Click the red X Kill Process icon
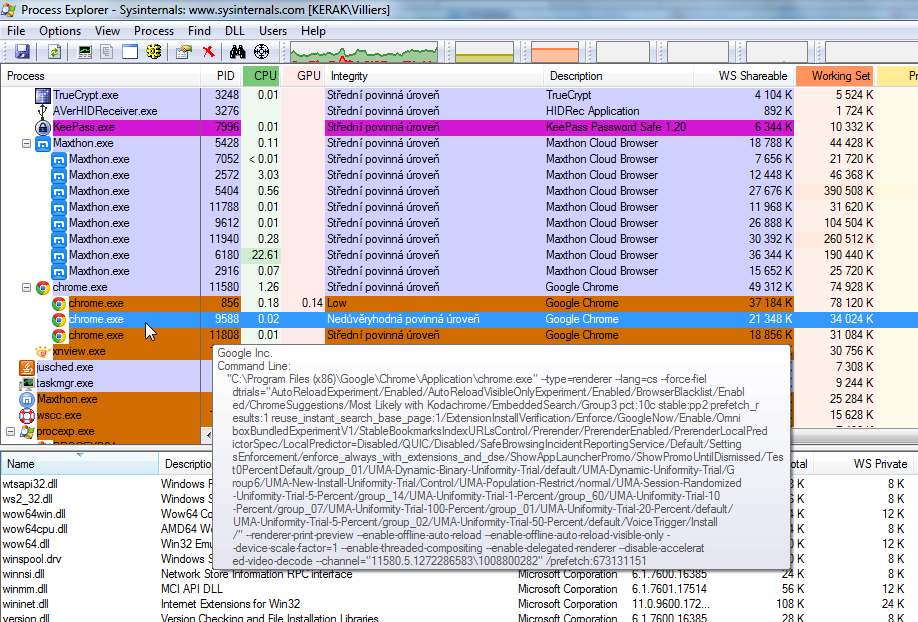Viewport: 918px width, 622px height. [208, 52]
